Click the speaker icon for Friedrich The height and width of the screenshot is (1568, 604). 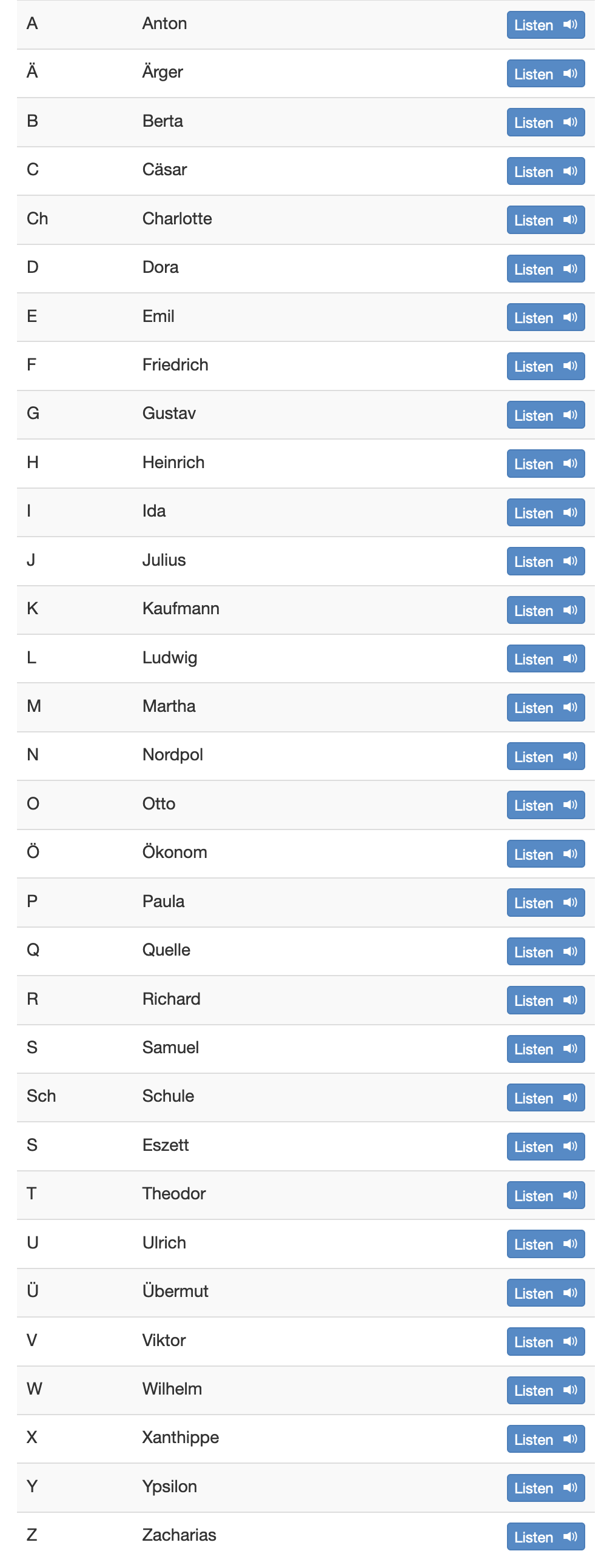[x=569, y=366]
